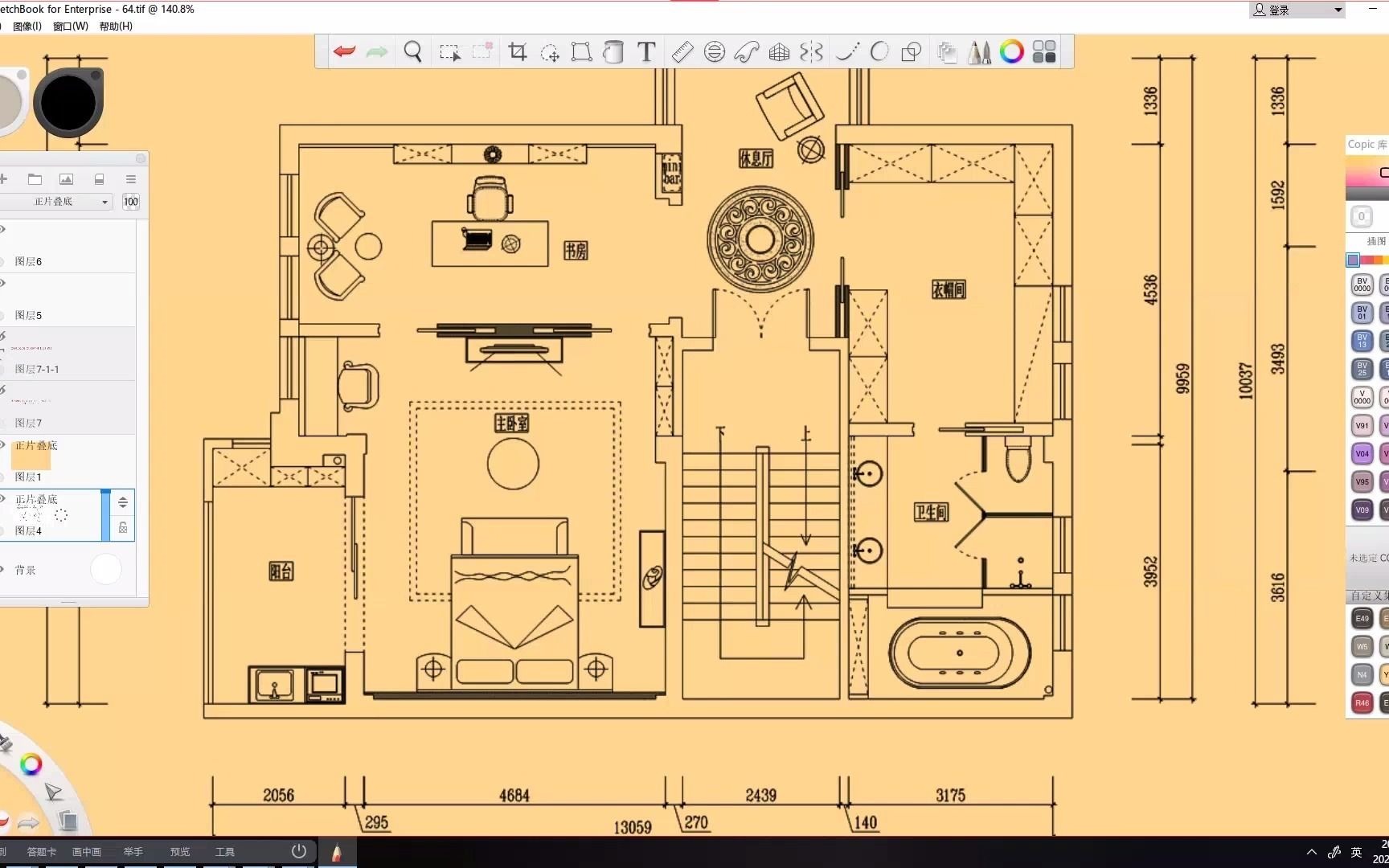Open the Copic Library grid icon
This screenshot has height=868, width=1389.
point(1044,52)
